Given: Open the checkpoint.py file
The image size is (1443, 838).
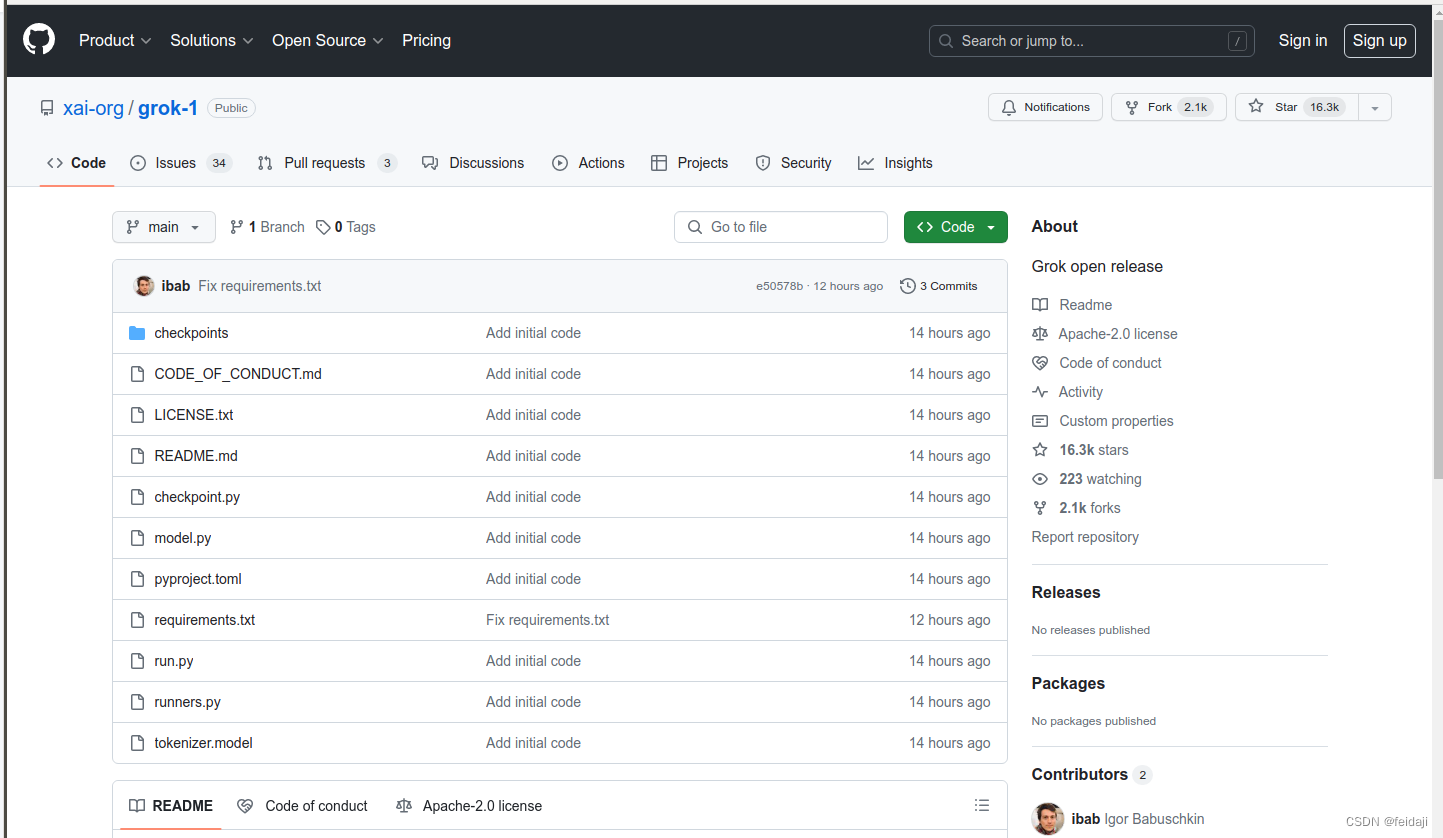Looking at the screenshot, I should click(x=197, y=497).
